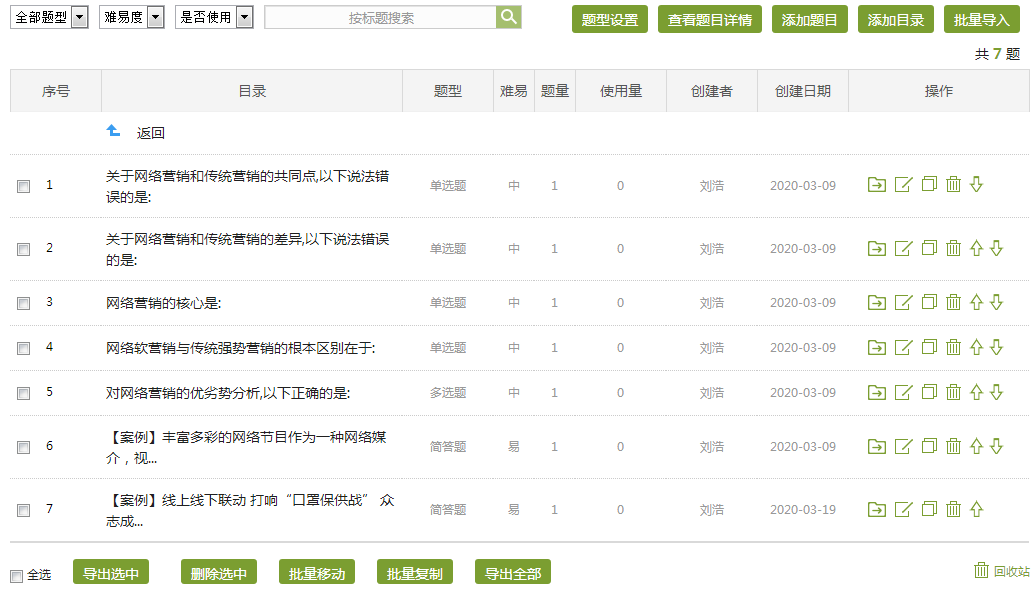This screenshot has width=1033, height=592.
Task: Click the move-to-folder icon for question 1
Action: pos(877,185)
